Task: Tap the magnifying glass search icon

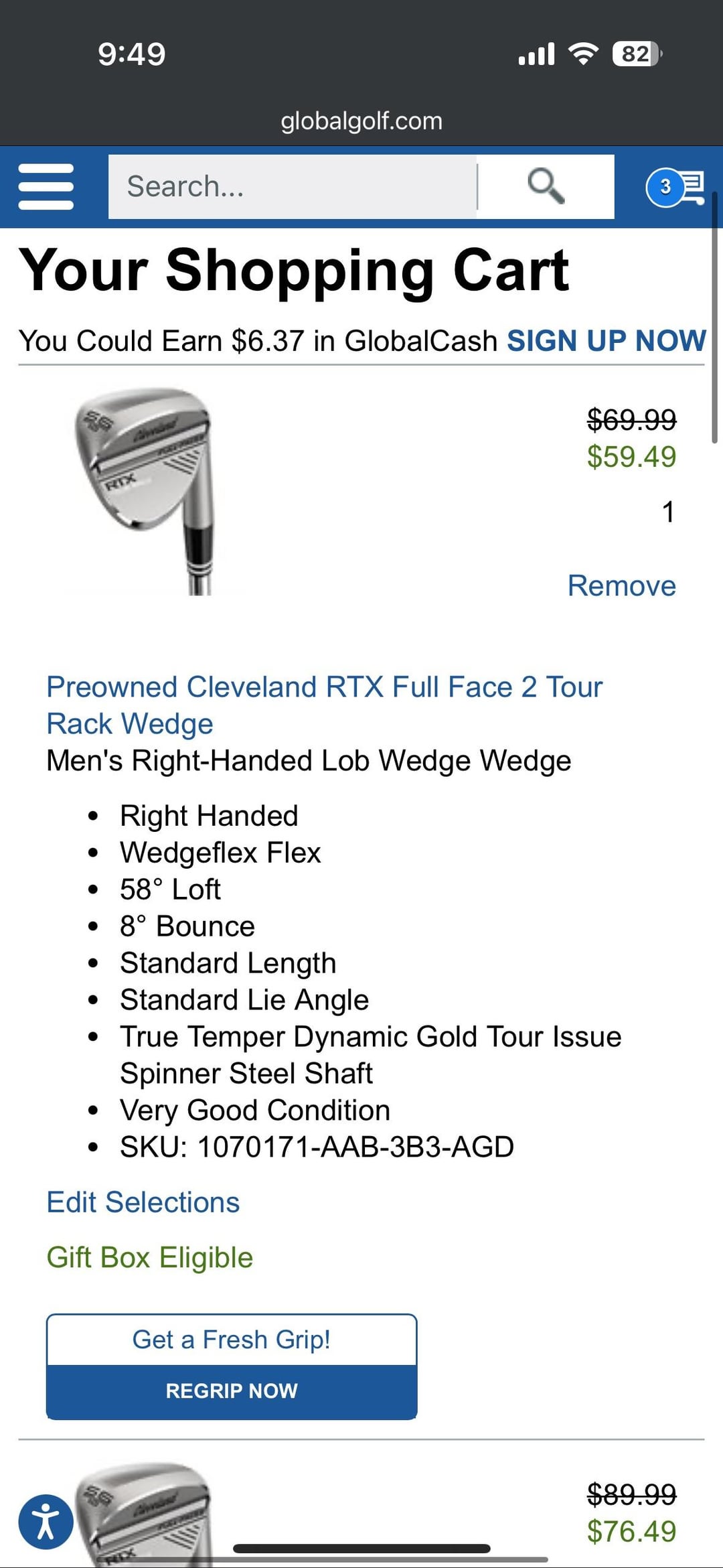Action: coord(546,186)
